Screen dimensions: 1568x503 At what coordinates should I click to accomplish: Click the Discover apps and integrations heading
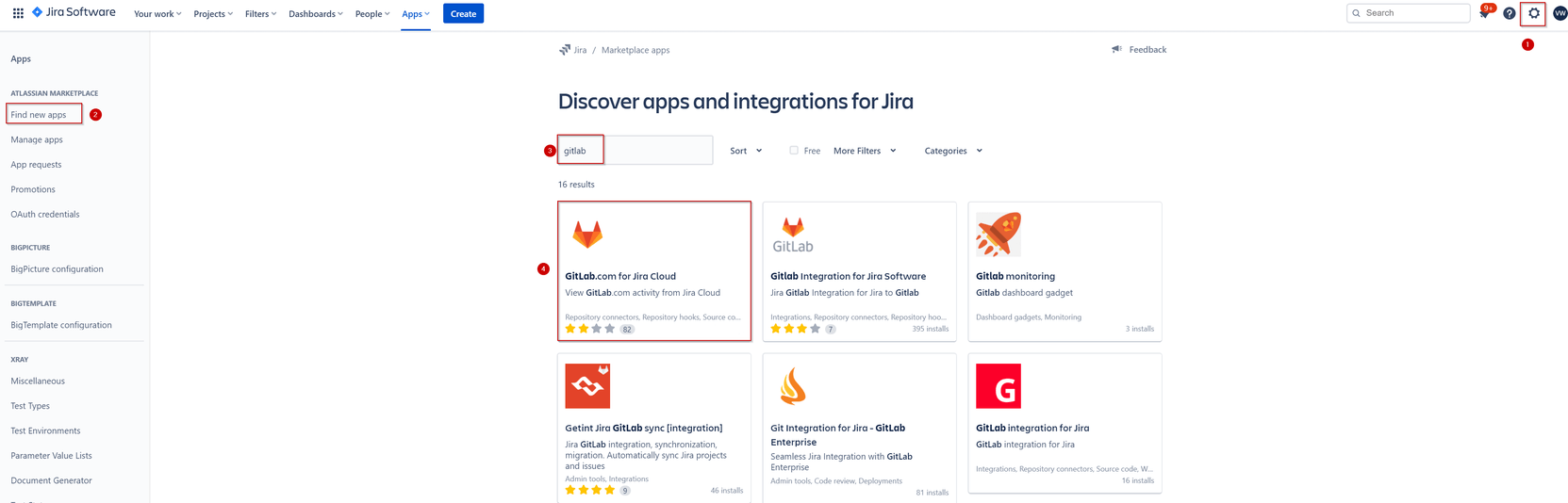[735, 102]
